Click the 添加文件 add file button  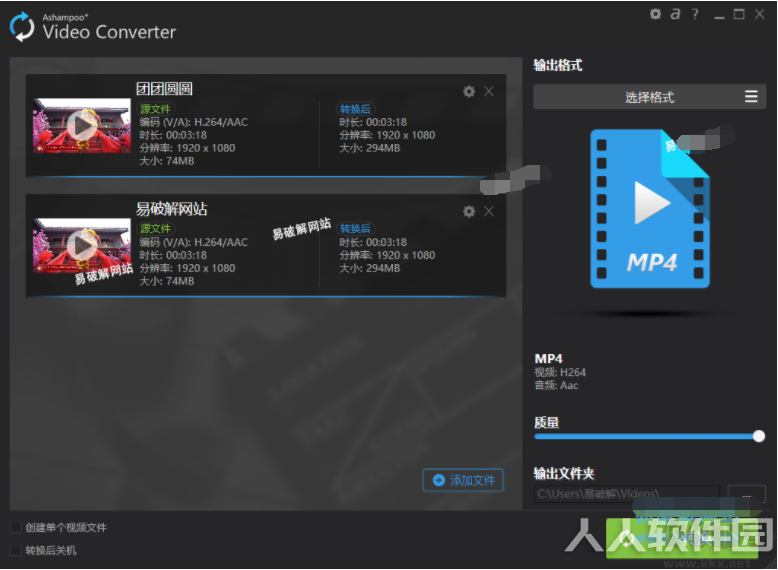[x=463, y=480]
